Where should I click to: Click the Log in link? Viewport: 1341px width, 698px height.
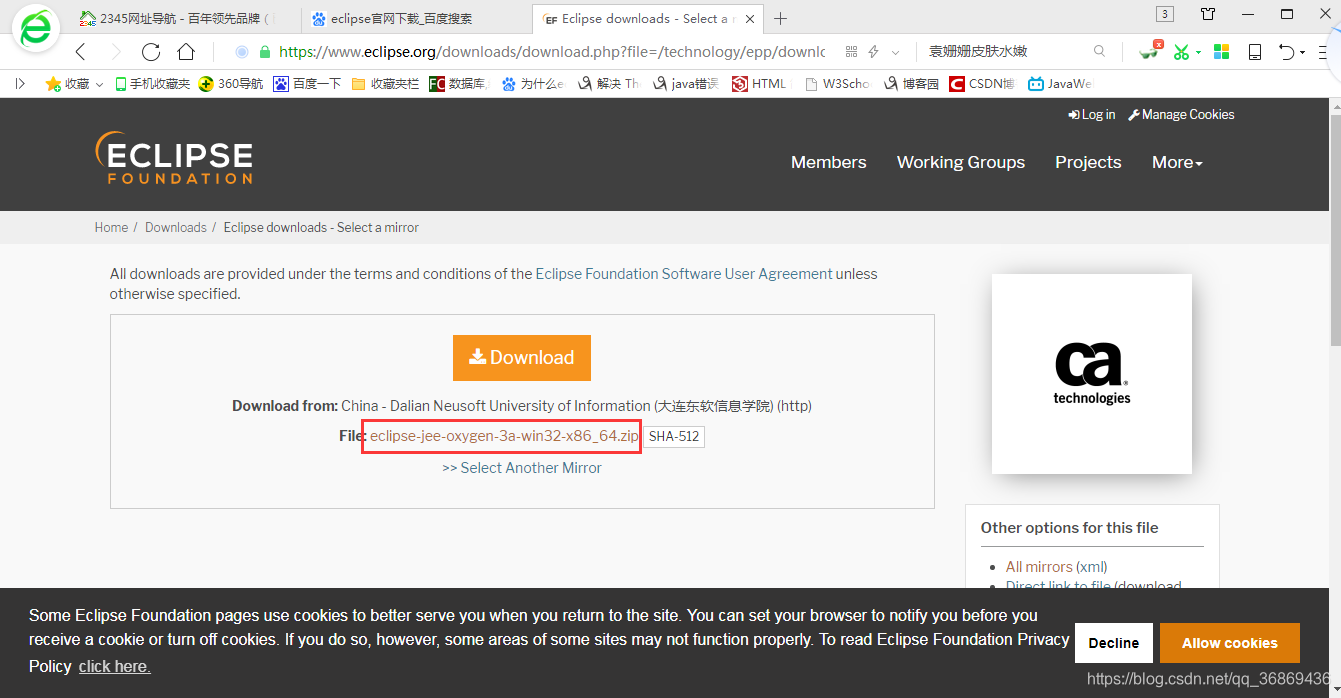(x=1092, y=114)
